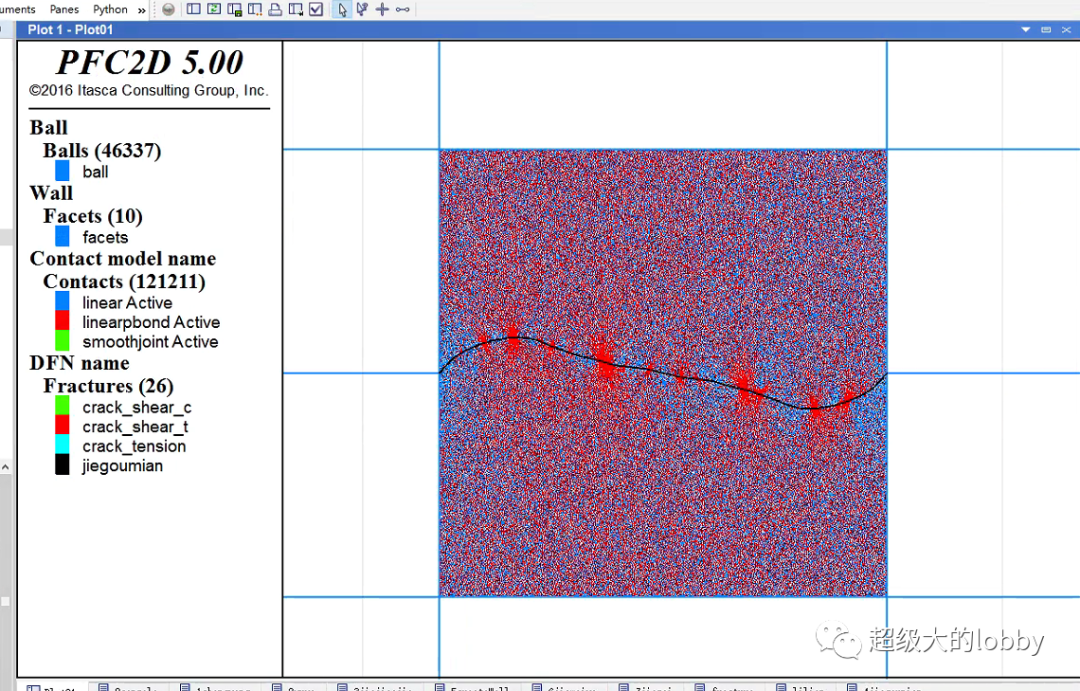Click the plot icon with orange dots
This screenshot has width=1080, height=691.
[x=255, y=10]
